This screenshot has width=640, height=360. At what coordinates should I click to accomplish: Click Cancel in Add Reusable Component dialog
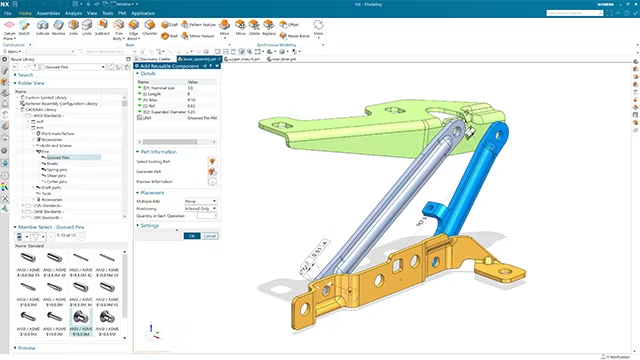click(210, 236)
